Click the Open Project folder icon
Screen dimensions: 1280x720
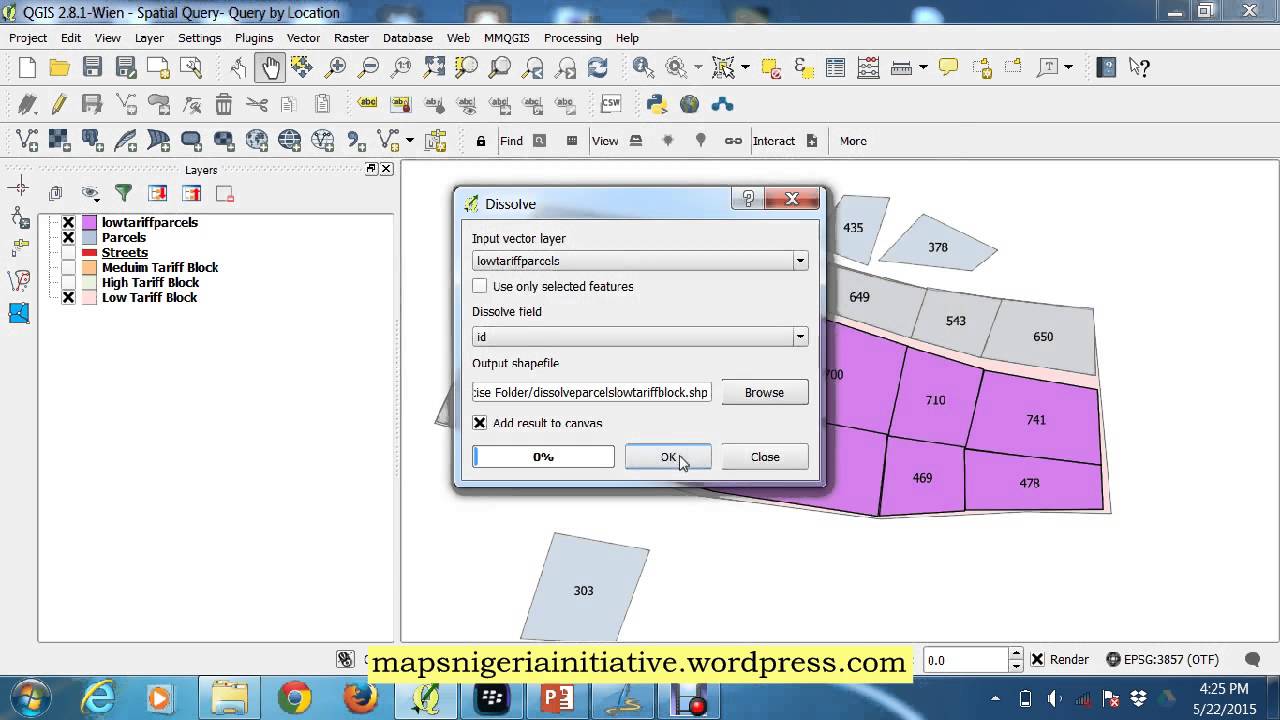tap(60, 67)
